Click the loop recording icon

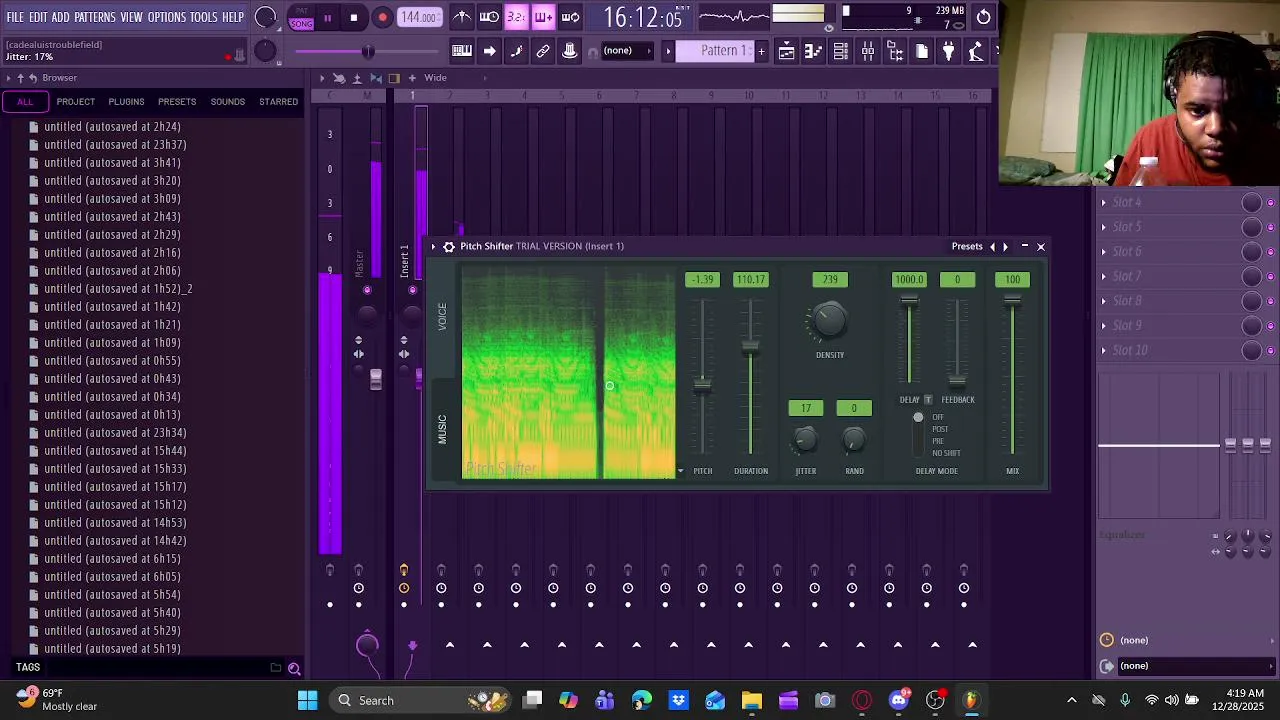tap(570, 17)
